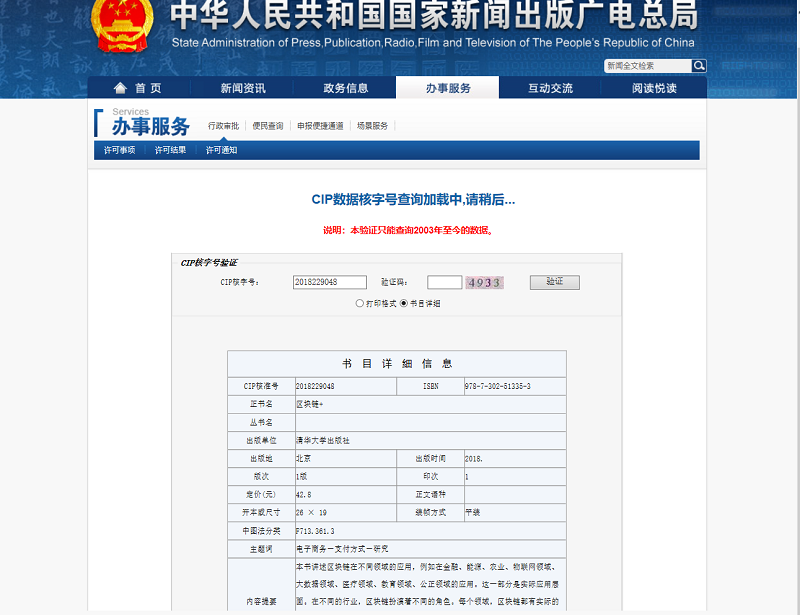The image size is (800, 615).
Task: Open the 政务信息 nav tab
Action: pyautogui.click(x=346, y=88)
